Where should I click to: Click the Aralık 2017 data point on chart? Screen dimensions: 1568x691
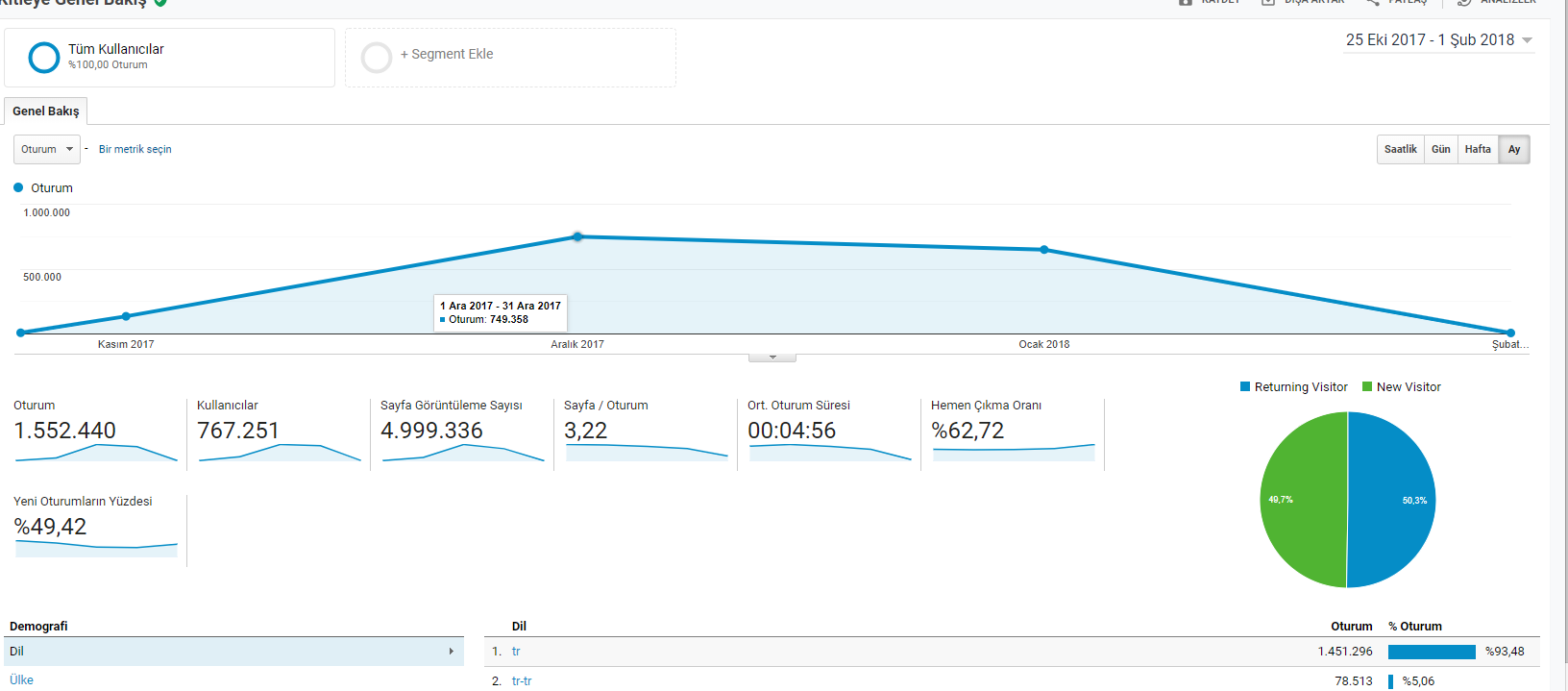577,236
